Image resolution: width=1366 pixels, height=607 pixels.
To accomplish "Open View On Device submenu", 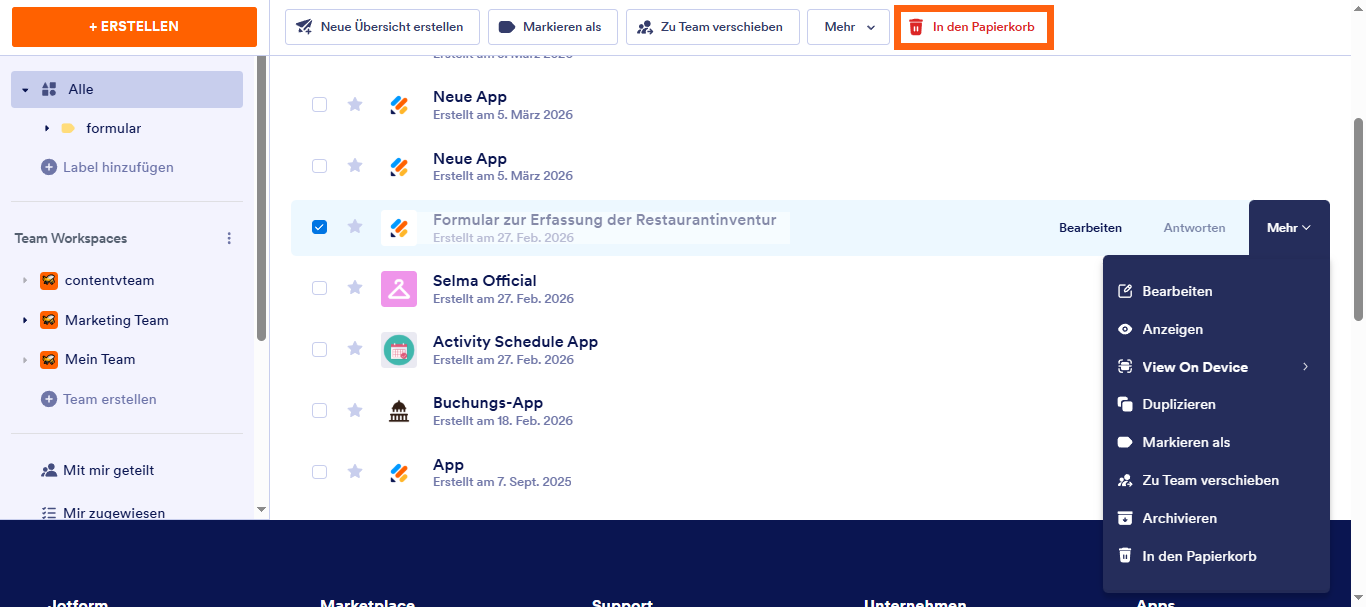I will pos(1216,367).
